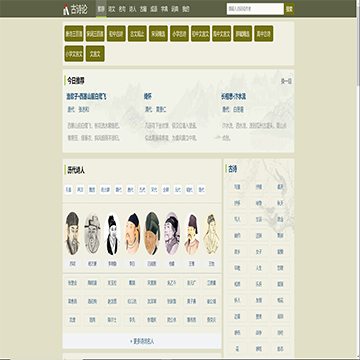
Task: Open Li Bai's portrait thumbnail
Action: [x=133, y=233]
